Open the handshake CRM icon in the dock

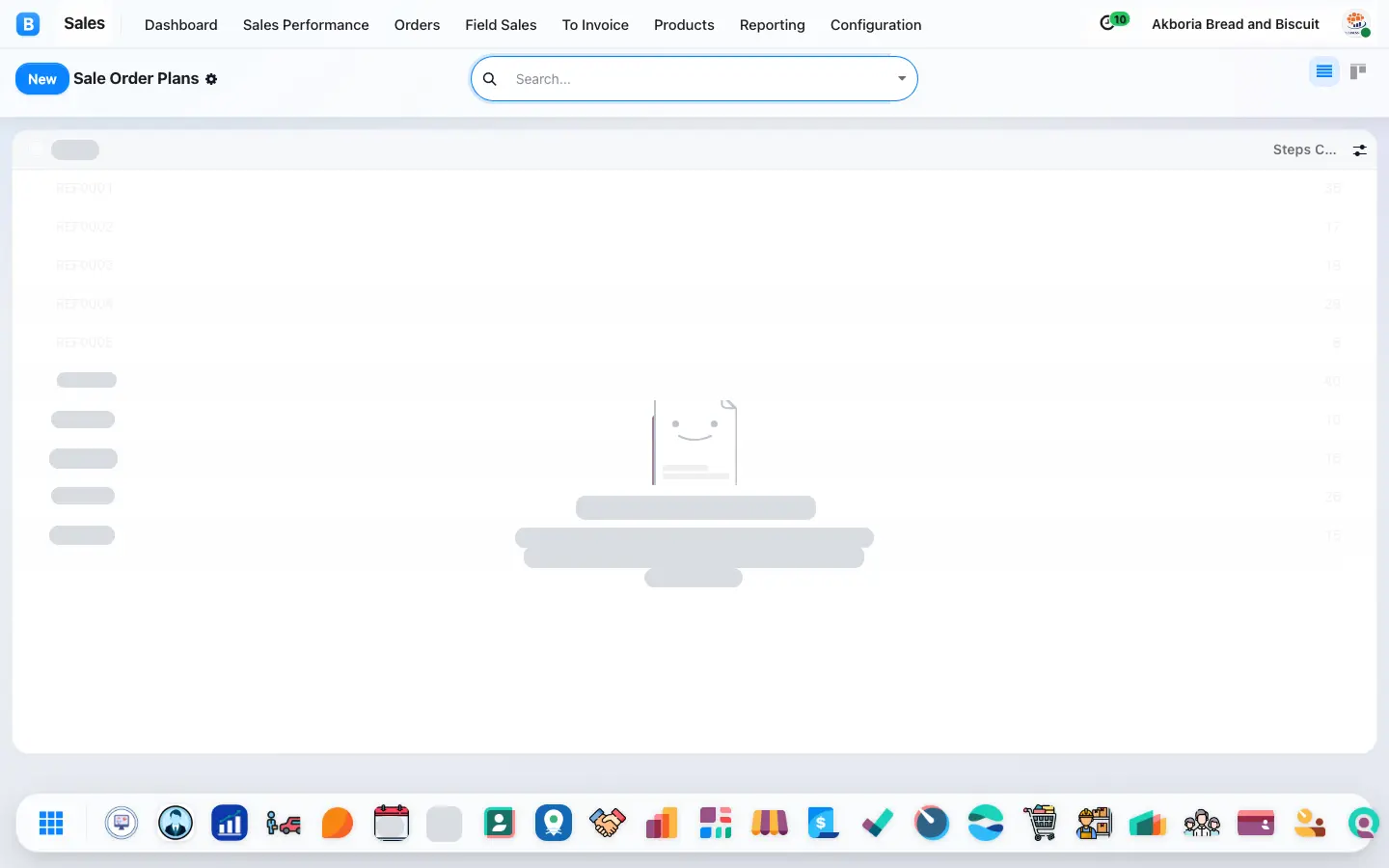(x=608, y=823)
